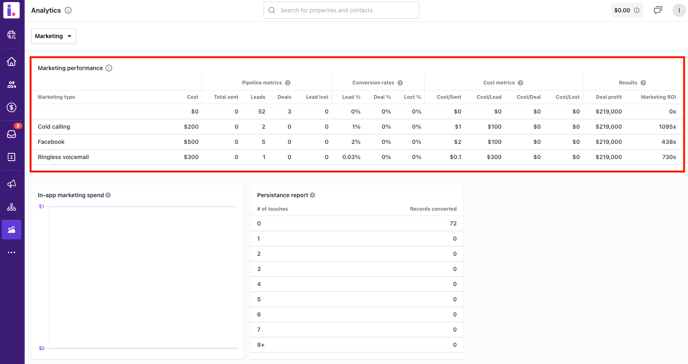This screenshot has width=688, height=364.
Task: Select the active Analytics chart icon
Action: pos(11,229)
